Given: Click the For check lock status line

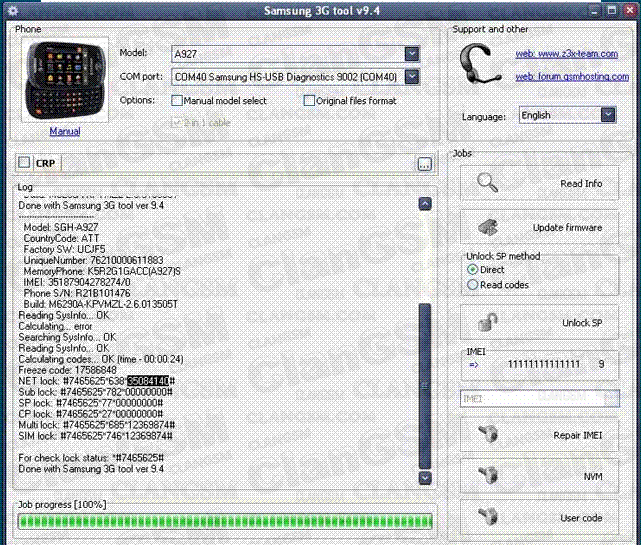Looking at the screenshot, I should (x=91, y=458).
